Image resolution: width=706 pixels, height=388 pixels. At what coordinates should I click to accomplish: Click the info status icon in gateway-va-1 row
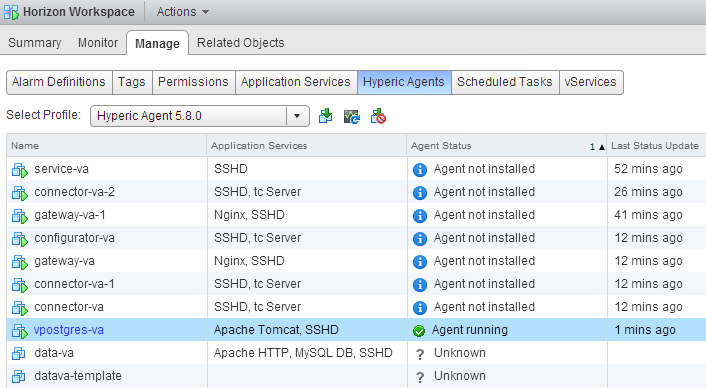[x=420, y=216]
